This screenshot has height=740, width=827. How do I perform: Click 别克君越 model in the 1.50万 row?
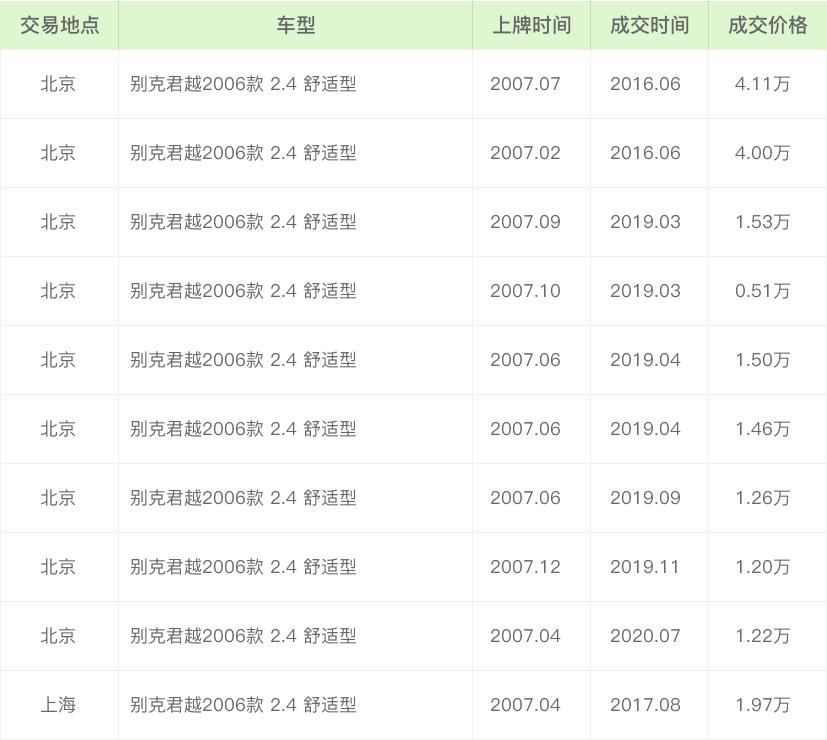click(243, 360)
